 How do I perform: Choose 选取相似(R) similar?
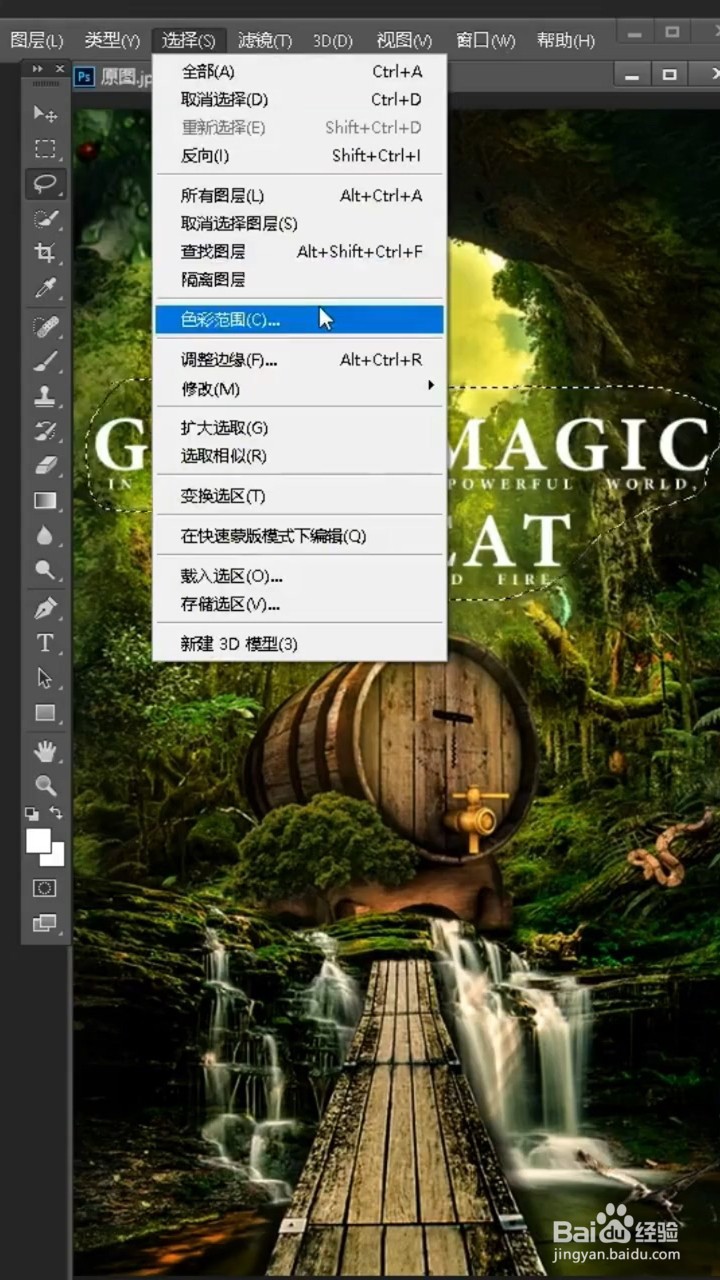pyautogui.click(x=299, y=456)
